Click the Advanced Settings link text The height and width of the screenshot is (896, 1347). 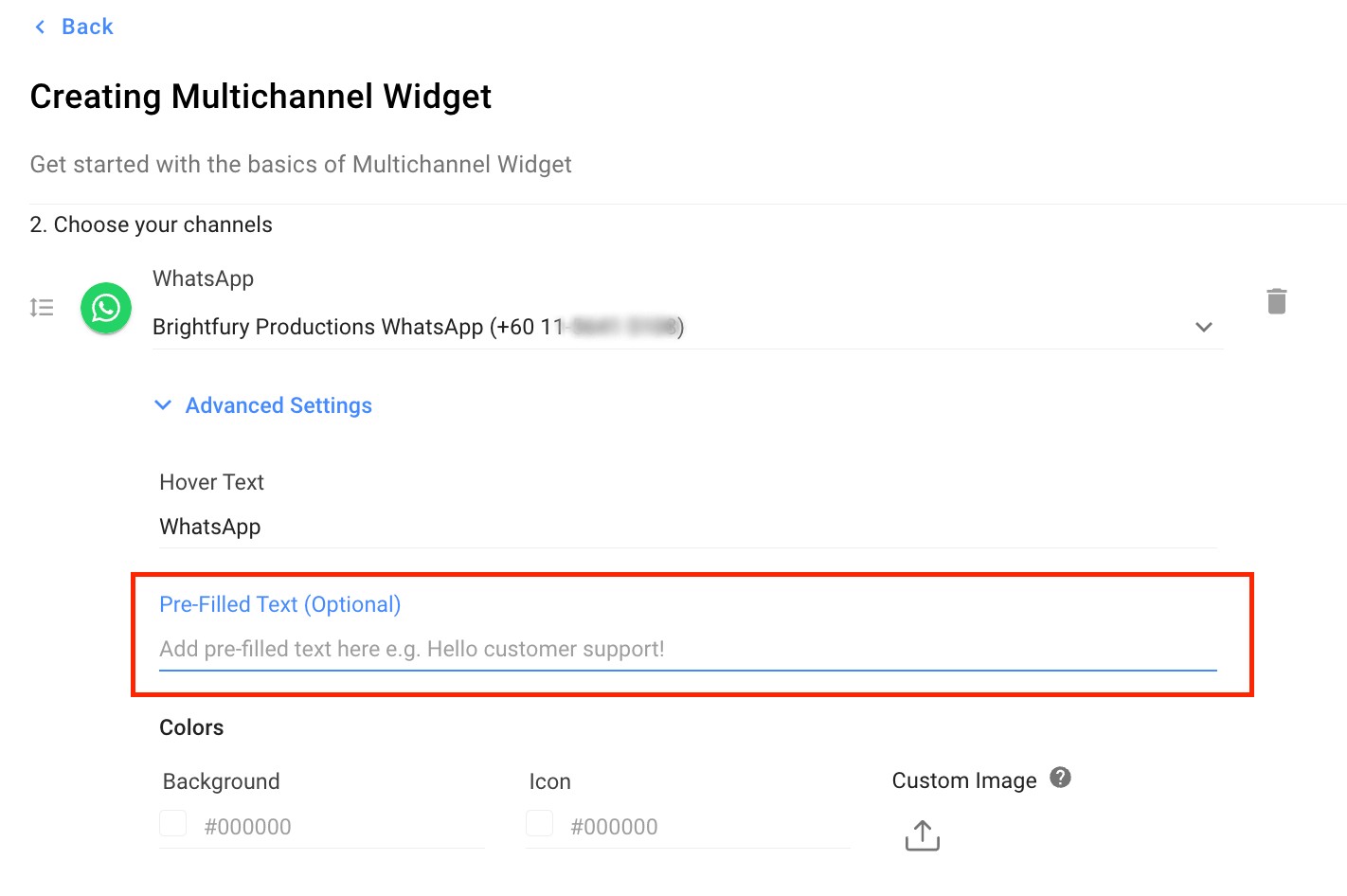coord(278,405)
